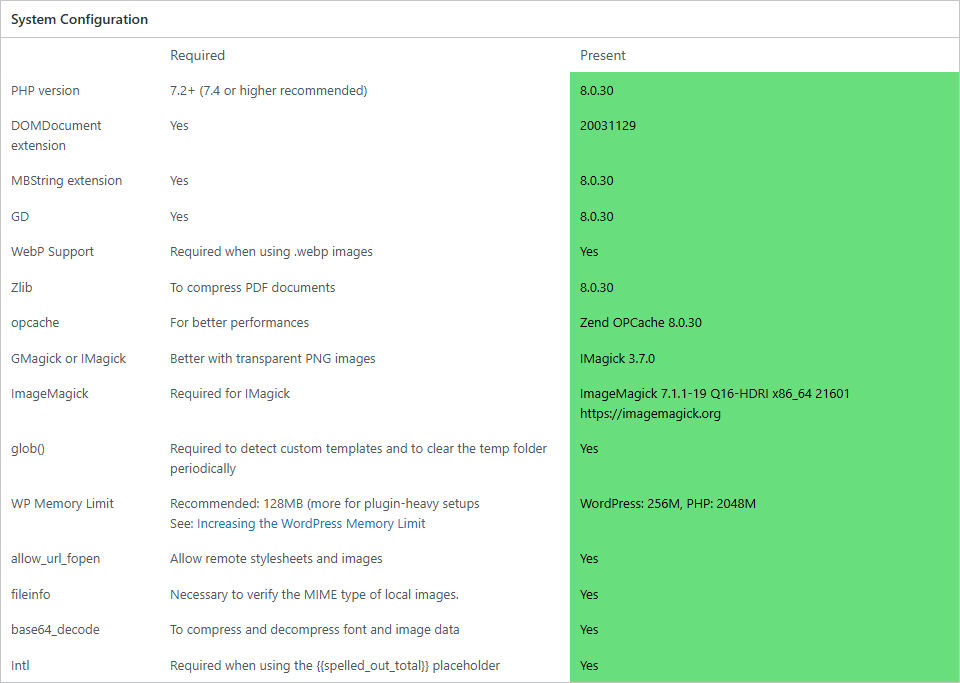Select the 'IMagick 3.7.0' value

coord(617,359)
